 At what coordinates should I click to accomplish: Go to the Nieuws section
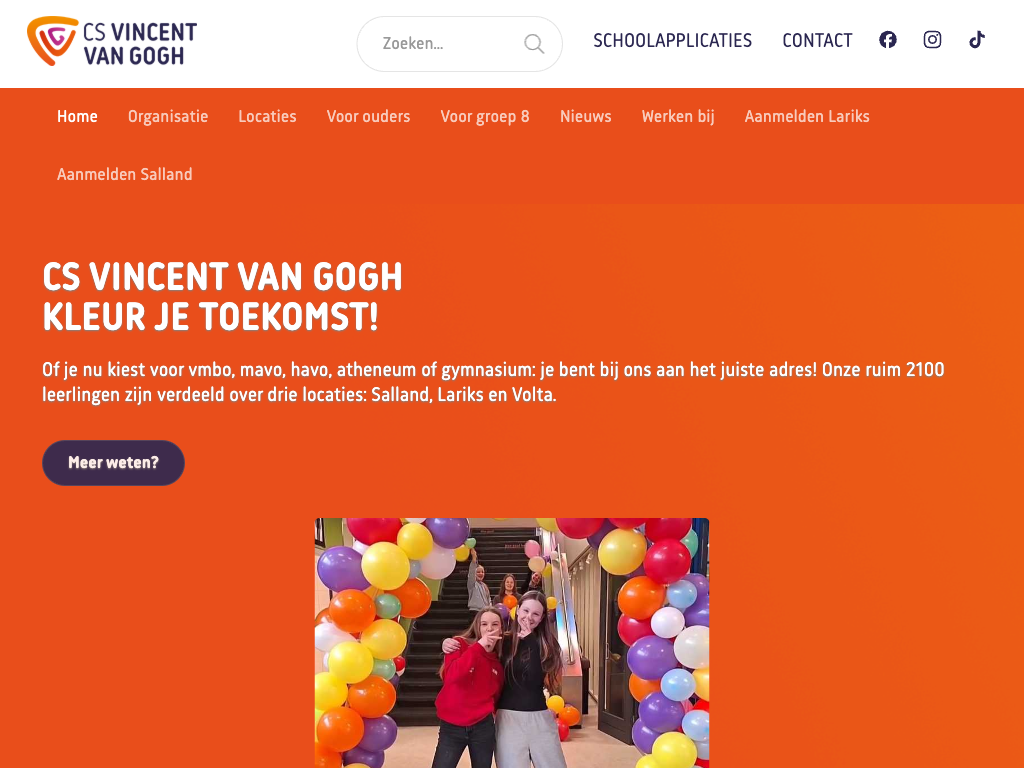[585, 116]
